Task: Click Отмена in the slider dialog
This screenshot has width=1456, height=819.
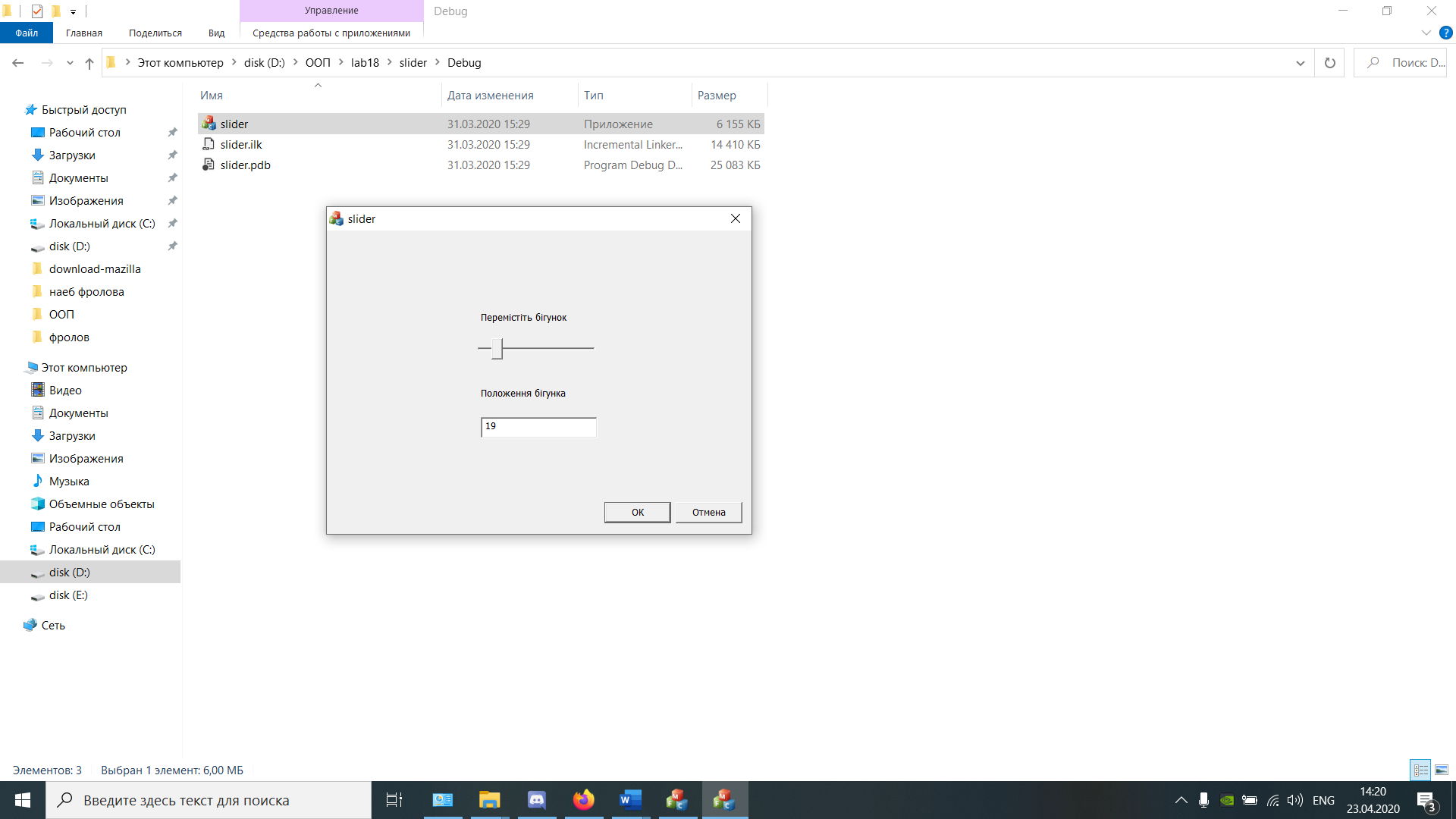Action: [x=708, y=513]
